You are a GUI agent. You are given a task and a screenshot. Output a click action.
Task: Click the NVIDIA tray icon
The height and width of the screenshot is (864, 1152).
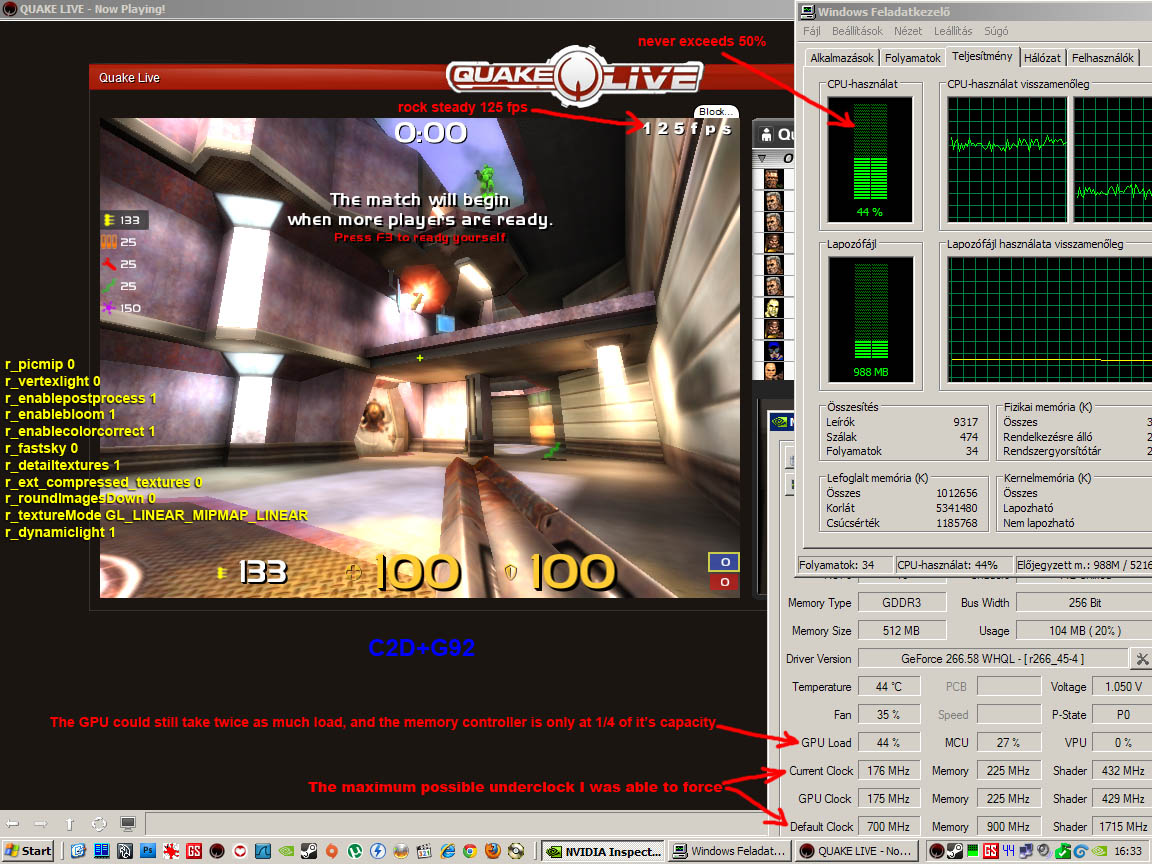point(1099,851)
